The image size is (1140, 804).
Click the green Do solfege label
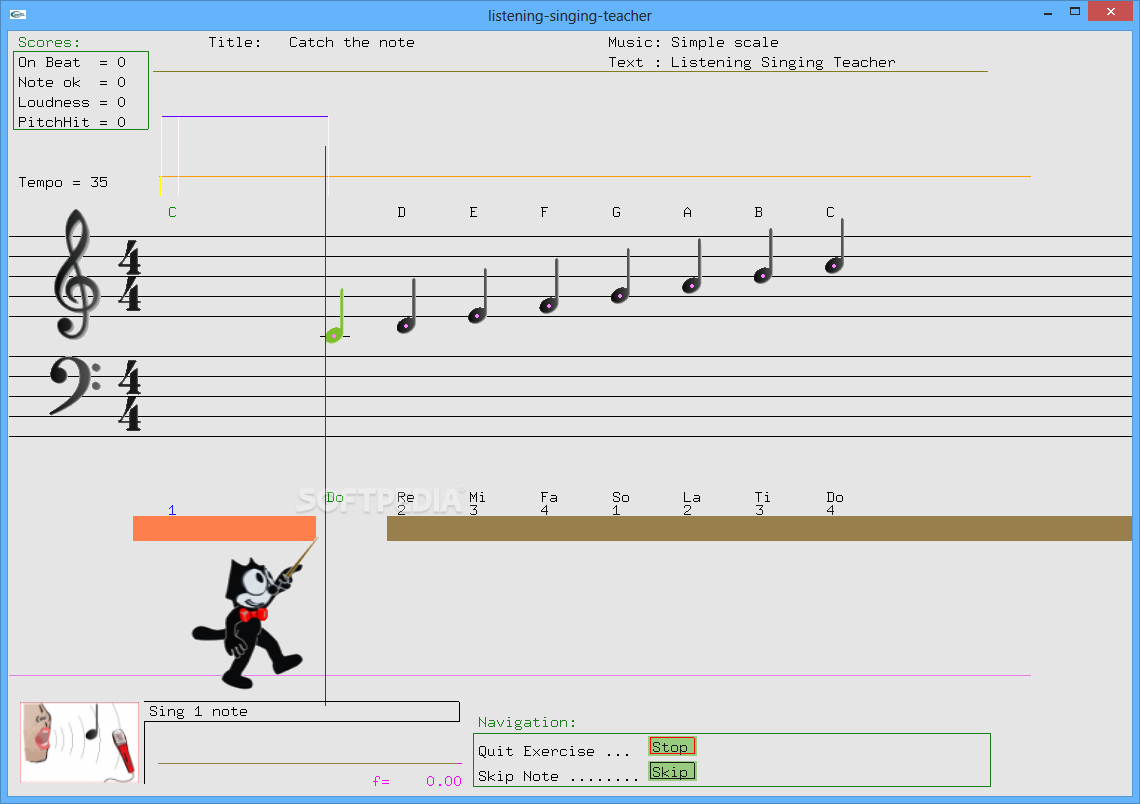pyautogui.click(x=335, y=497)
